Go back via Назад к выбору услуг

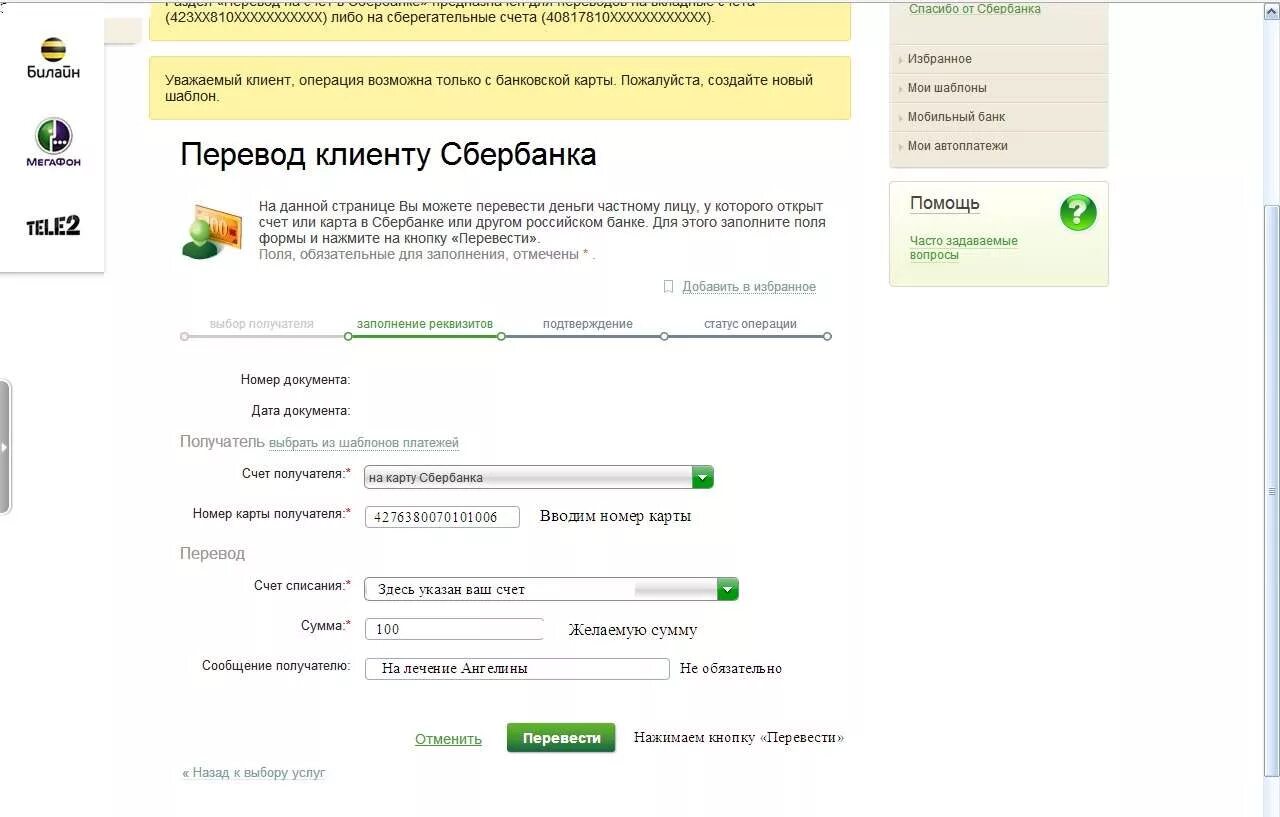click(x=254, y=773)
